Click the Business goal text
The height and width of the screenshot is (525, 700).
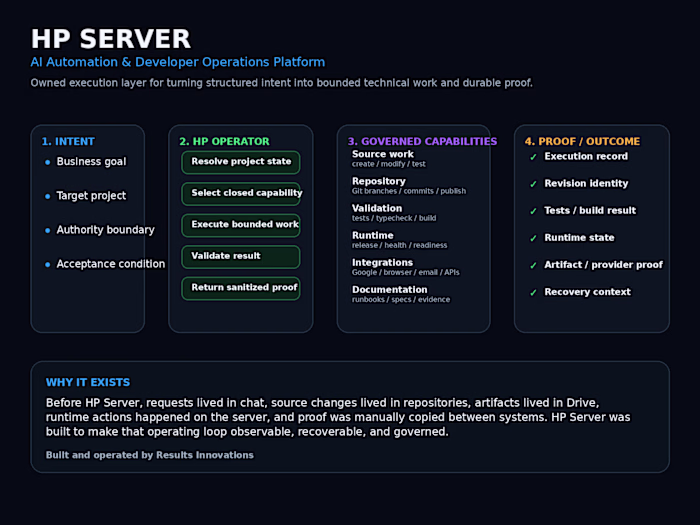[x=92, y=162]
